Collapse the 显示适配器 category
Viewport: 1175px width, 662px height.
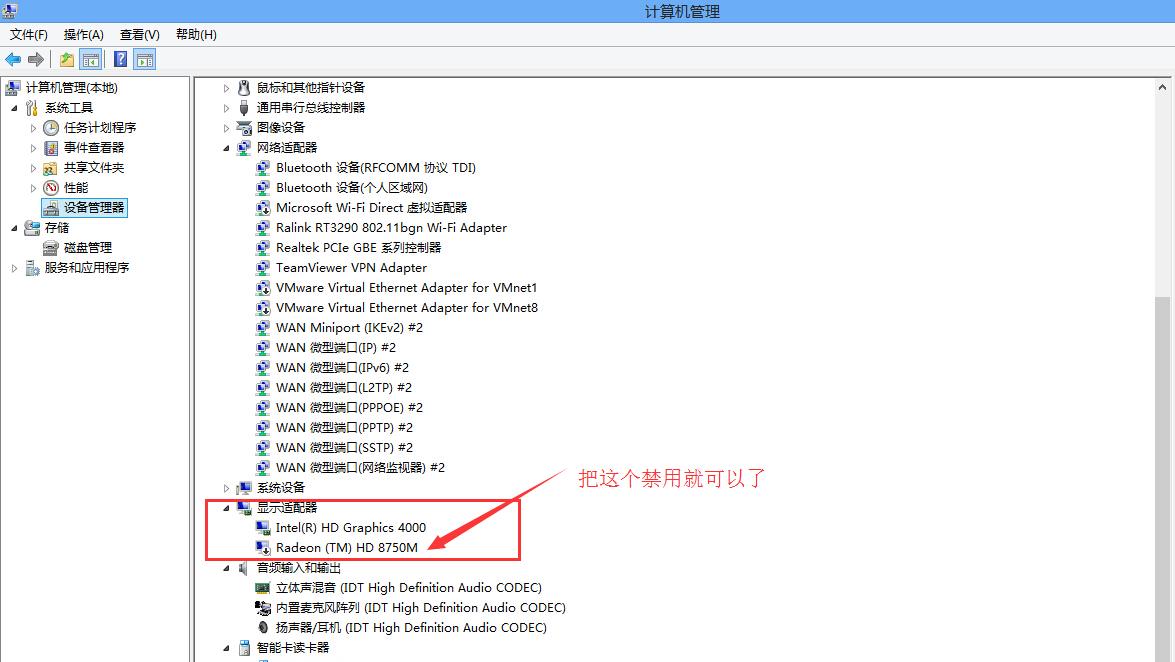coord(226,507)
